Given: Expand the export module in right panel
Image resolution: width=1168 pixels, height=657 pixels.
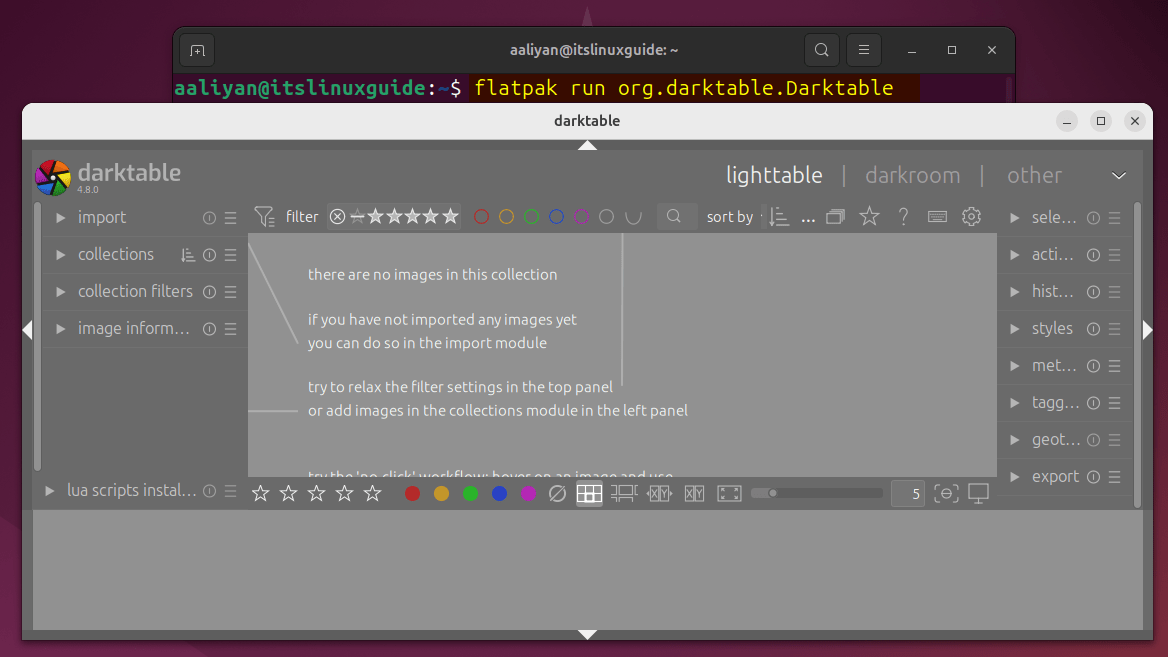Looking at the screenshot, I should coord(1055,476).
